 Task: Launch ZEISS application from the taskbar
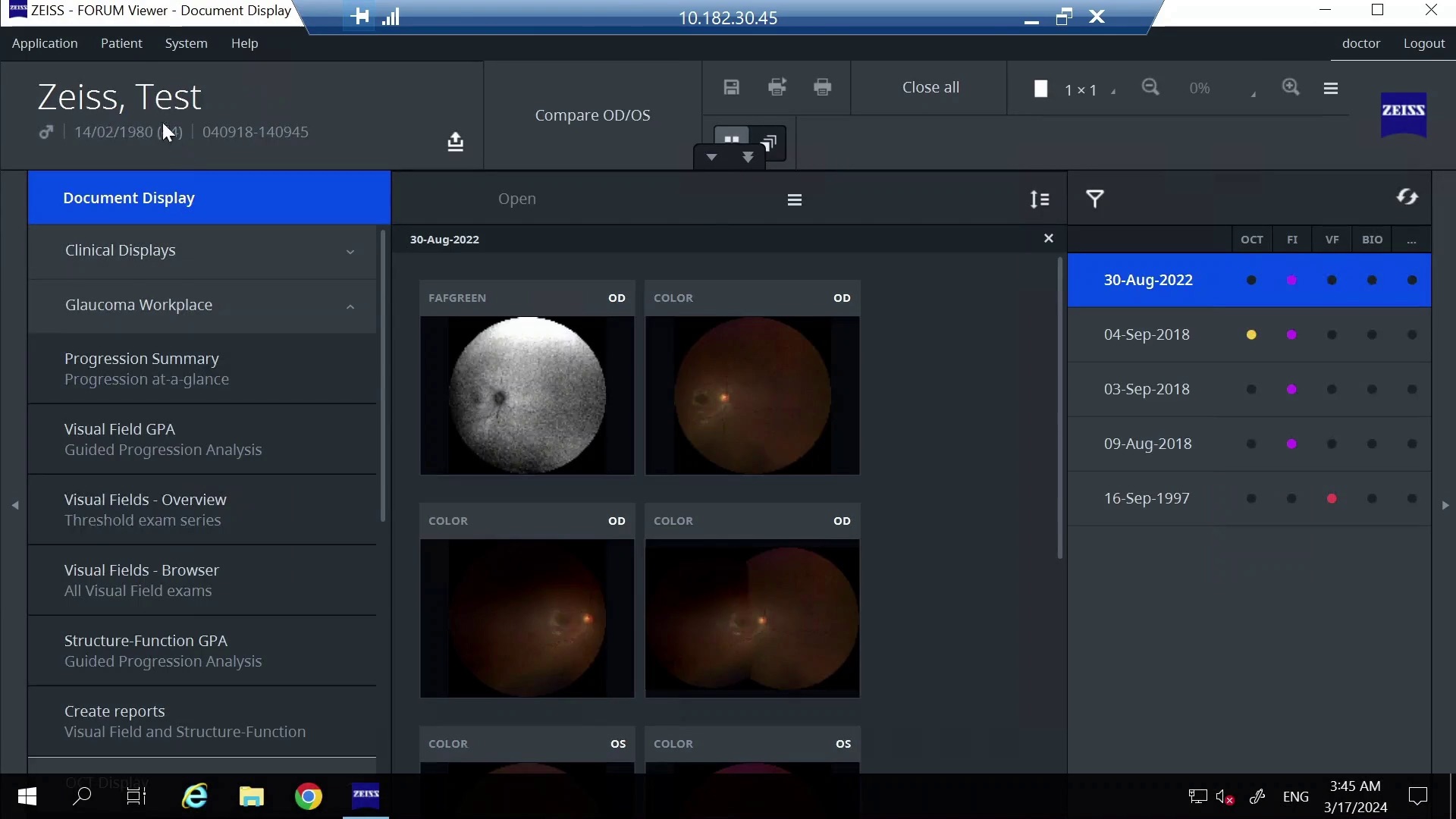366,796
